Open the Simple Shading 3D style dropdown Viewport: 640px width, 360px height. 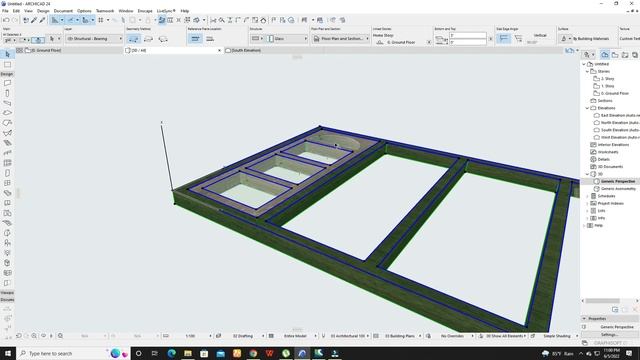558,336
